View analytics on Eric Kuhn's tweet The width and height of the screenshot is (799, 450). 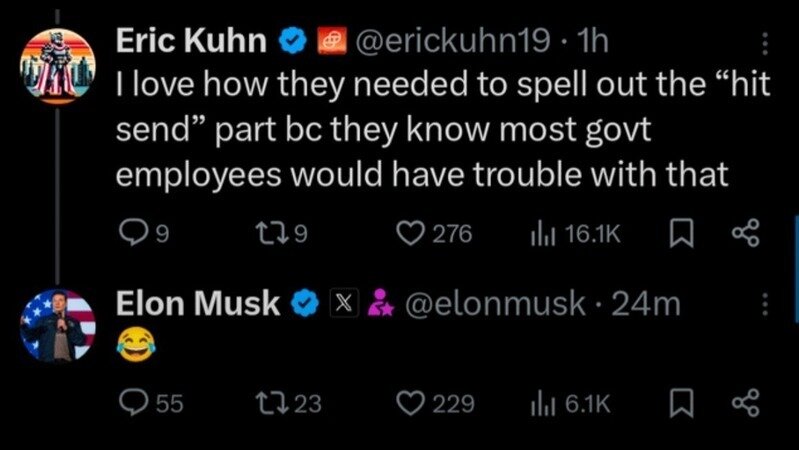point(540,233)
